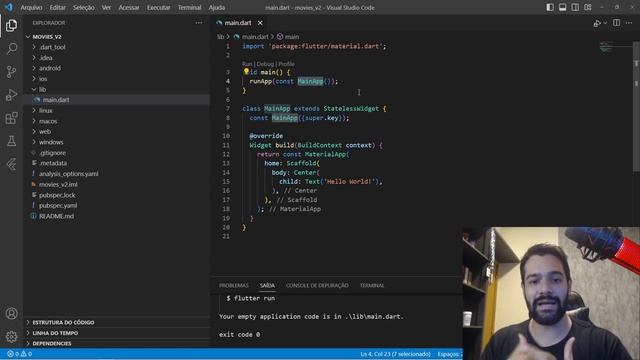640x360 pixels.
Task: Collapse the MOVIES_V2 root folder
Action: (x=116, y=37)
